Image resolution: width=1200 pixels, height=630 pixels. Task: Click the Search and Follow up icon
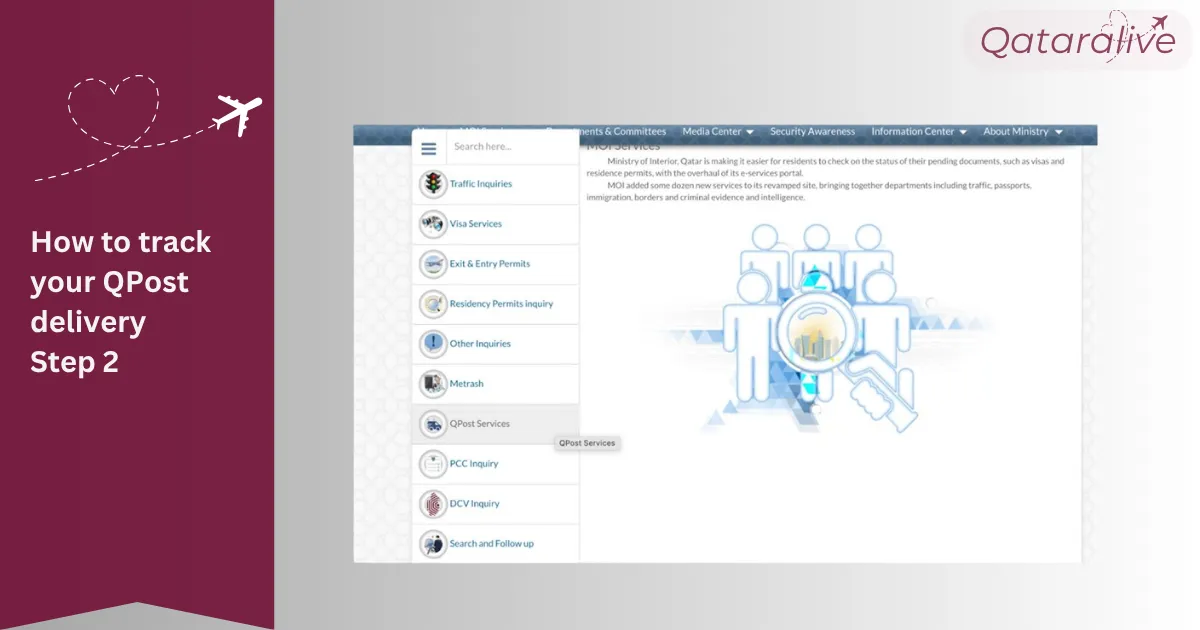[433, 544]
